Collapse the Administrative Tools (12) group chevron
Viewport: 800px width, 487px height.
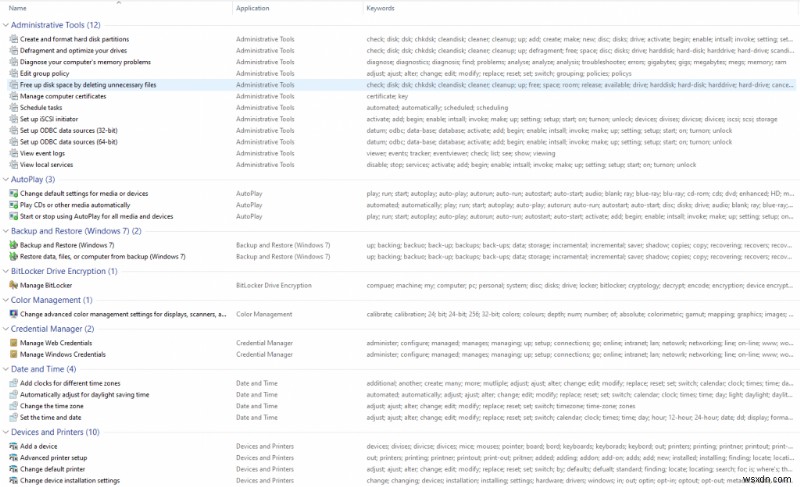point(6,25)
